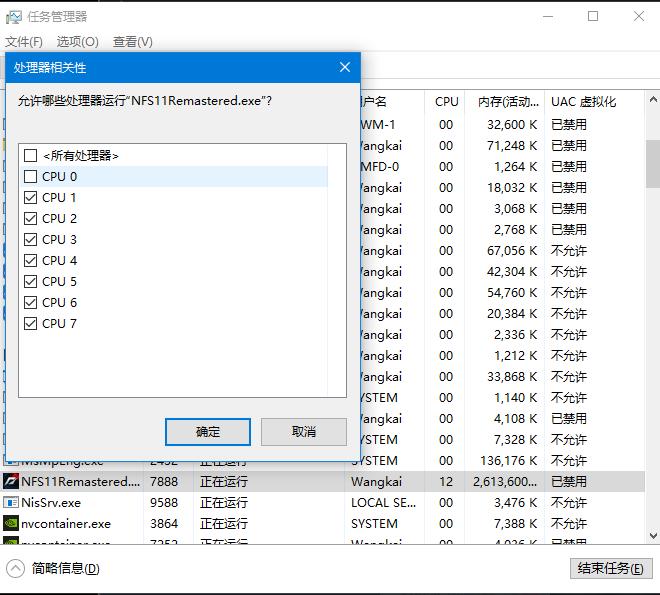Click the 71,248 K memory cell

pos(512,146)
